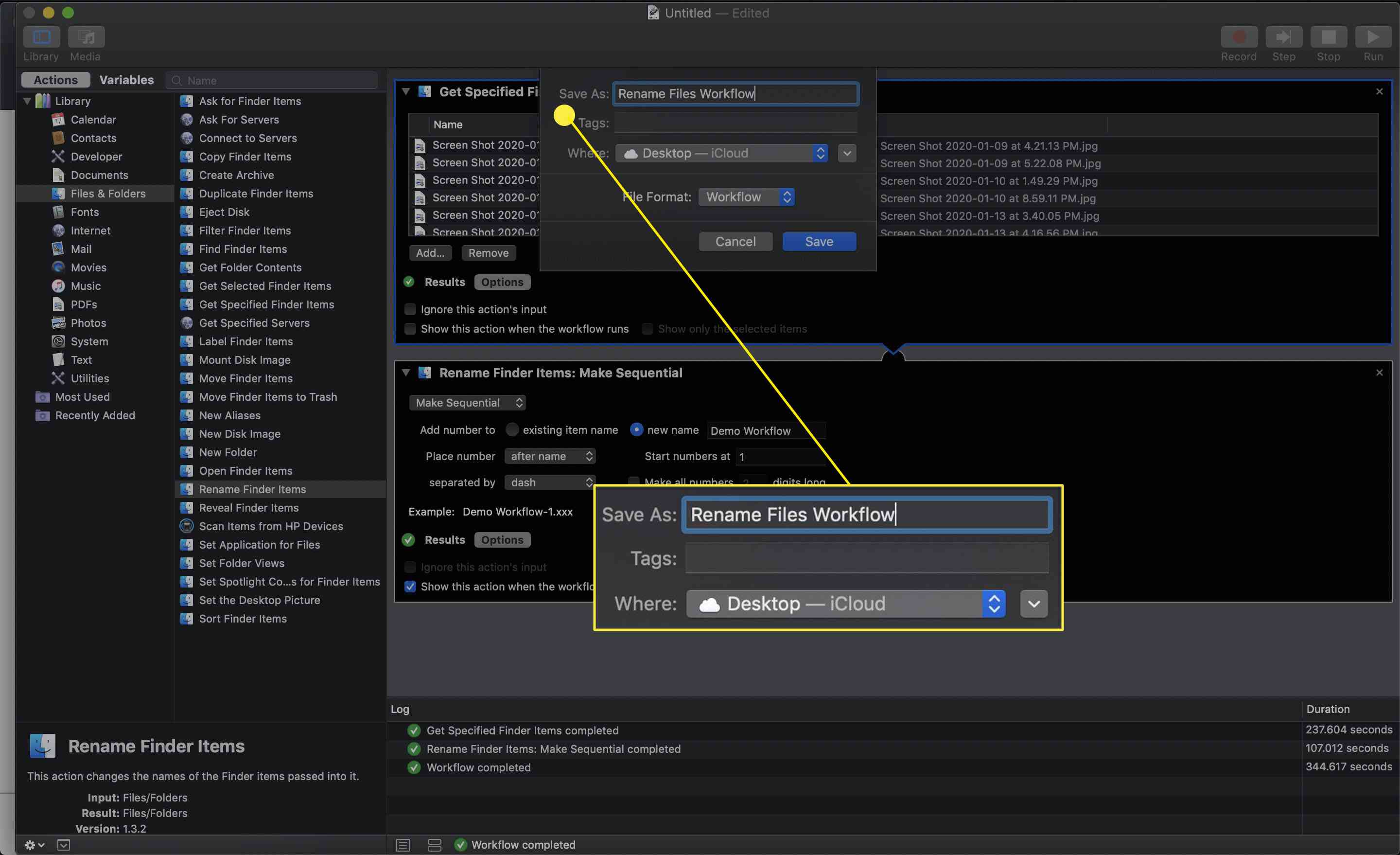Open the separated by dash dropdown
Viewport: 1400px width, 855px height.
pyautogui.click(x=550, y=482)
